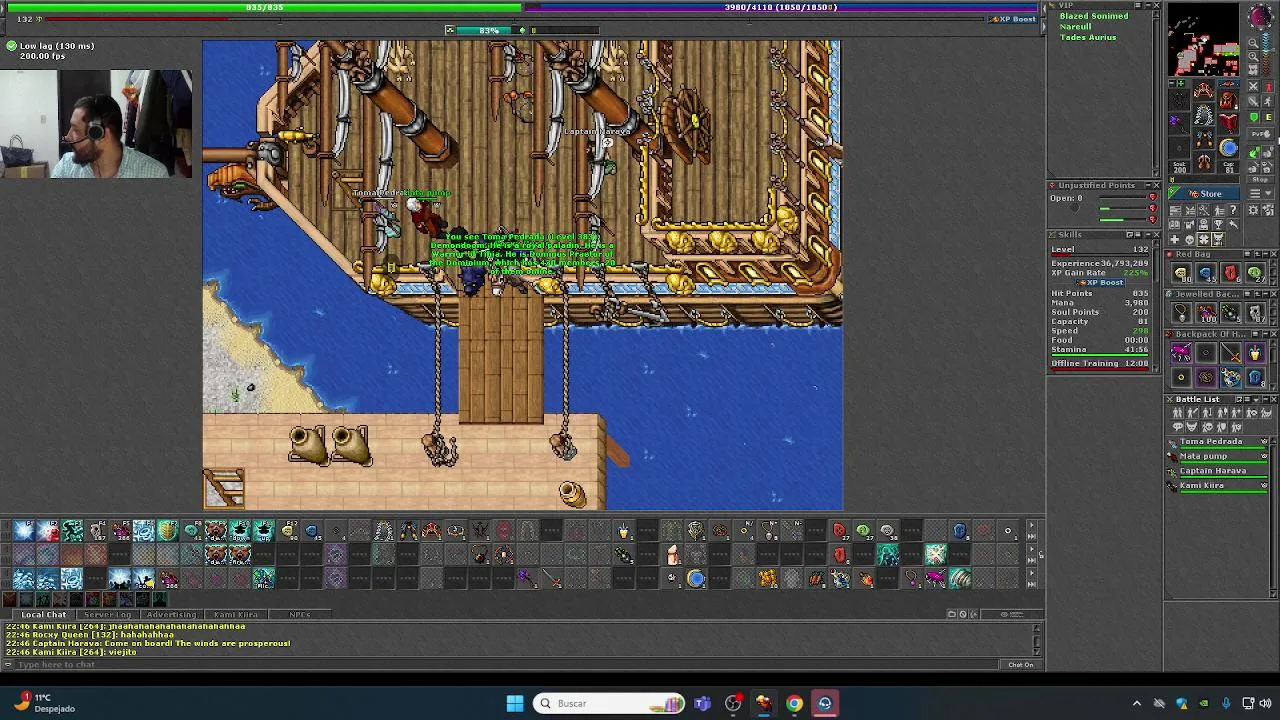Click the PvP mode button
This screenshot has height=720, width=1280.
click(x=1261, y=133)
